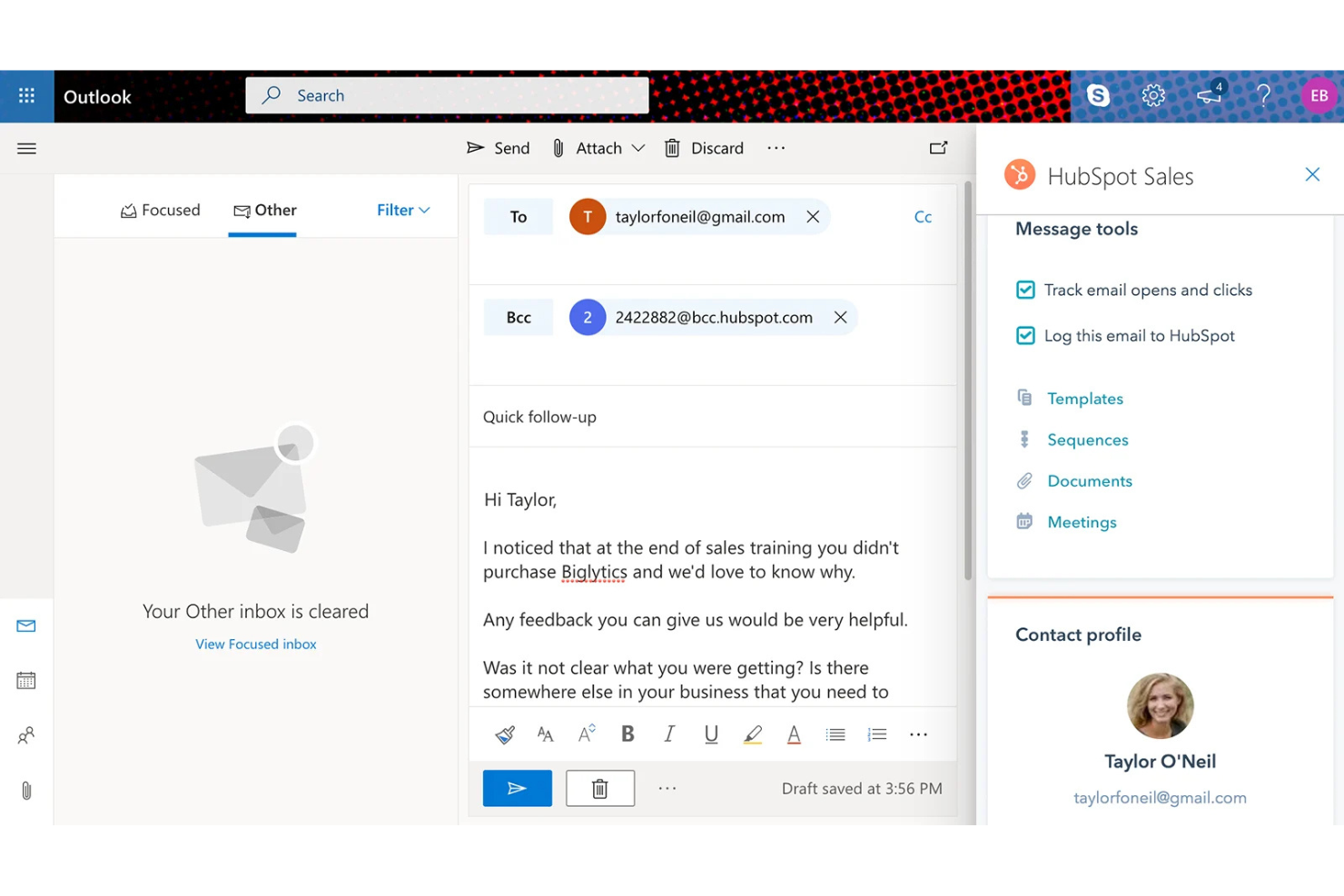1344x896 pixels.
Task: Choose the font color tool
Action: coord(794,734)
